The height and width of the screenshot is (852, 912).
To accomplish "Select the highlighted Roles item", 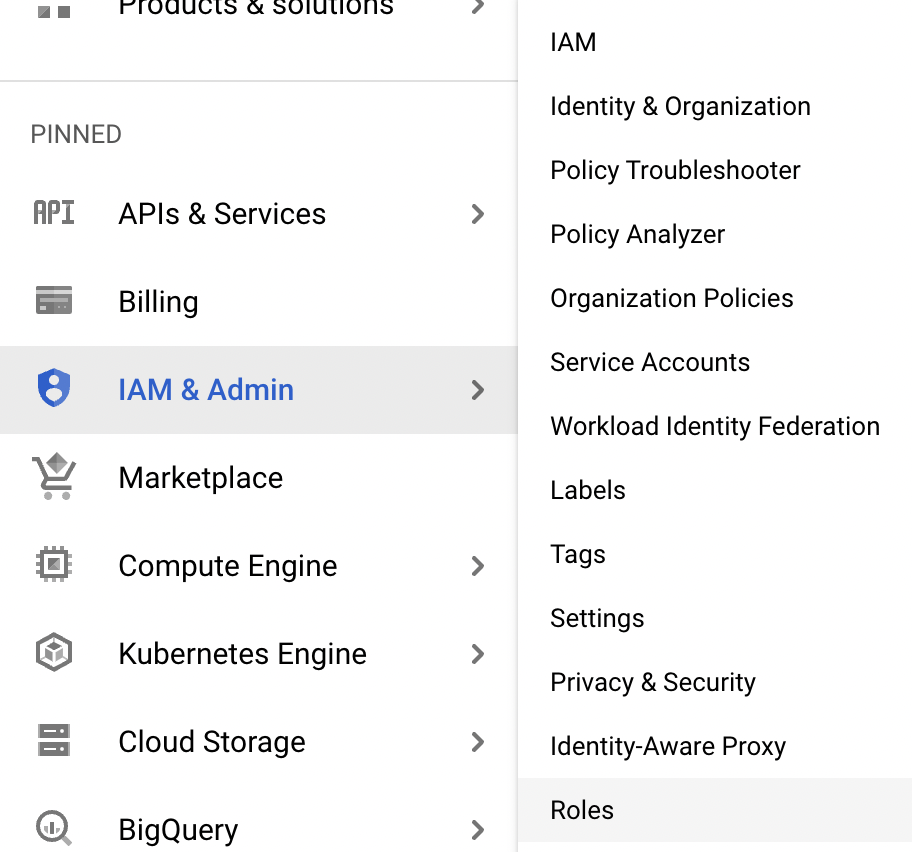I will click(715, 810).
